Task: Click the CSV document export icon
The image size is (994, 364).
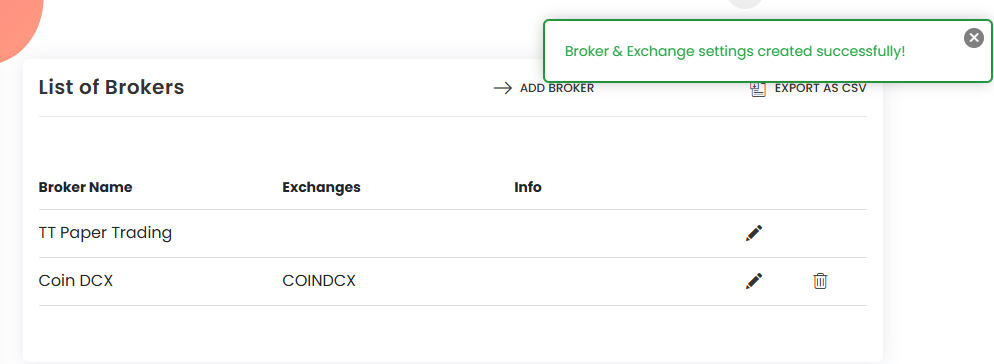Action: pyautogui.click(x=758, y=89)
